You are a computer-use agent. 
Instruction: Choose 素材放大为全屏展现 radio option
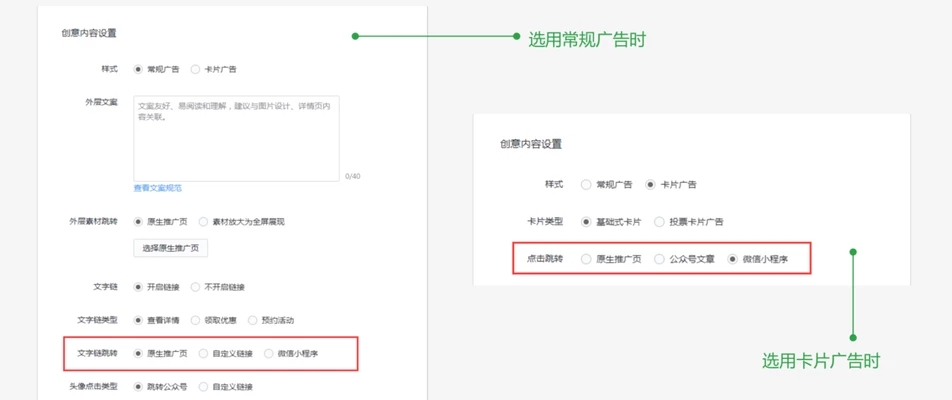[204, 221]
